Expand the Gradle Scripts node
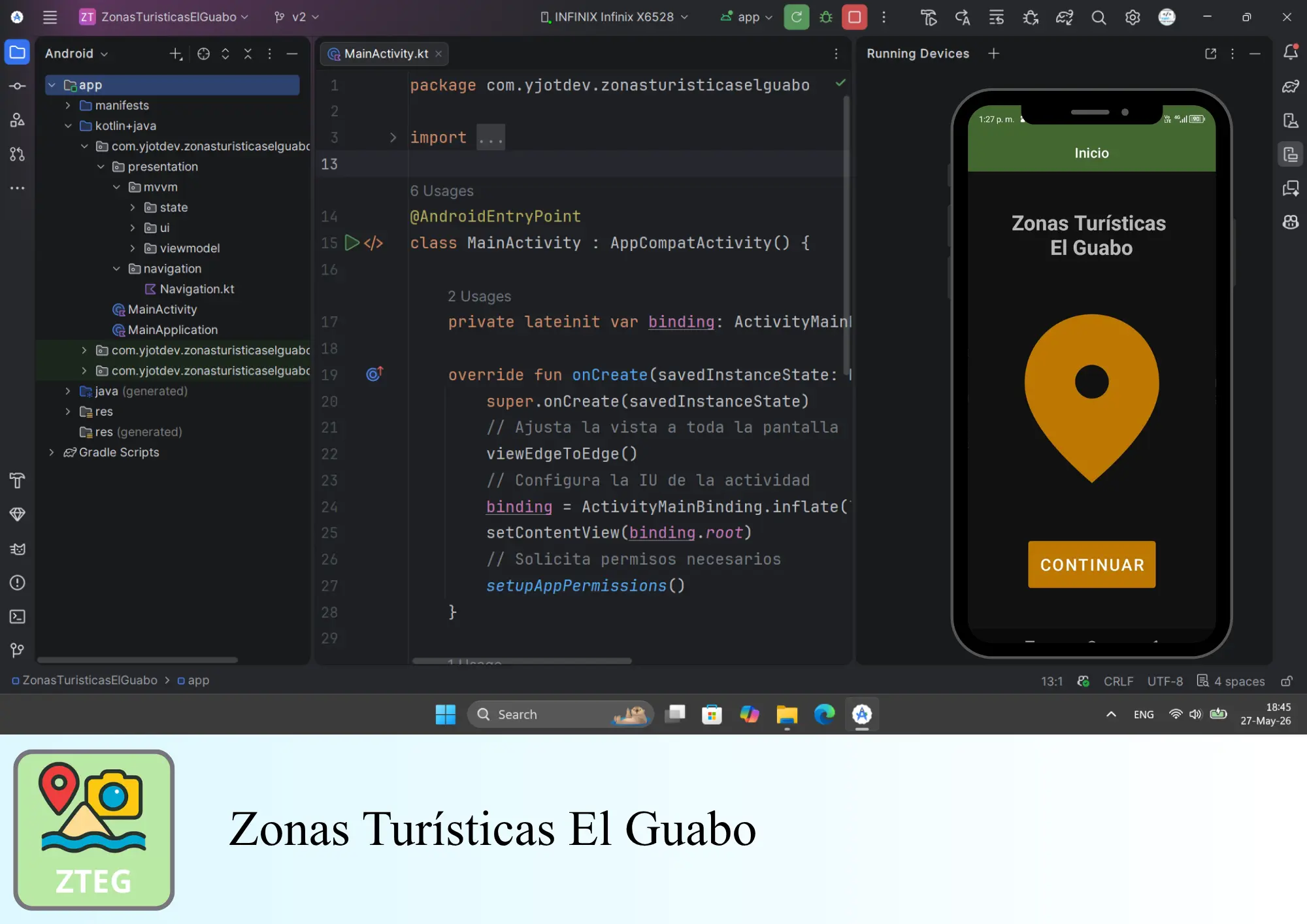 pyautogui.click(x=52, y=452)
